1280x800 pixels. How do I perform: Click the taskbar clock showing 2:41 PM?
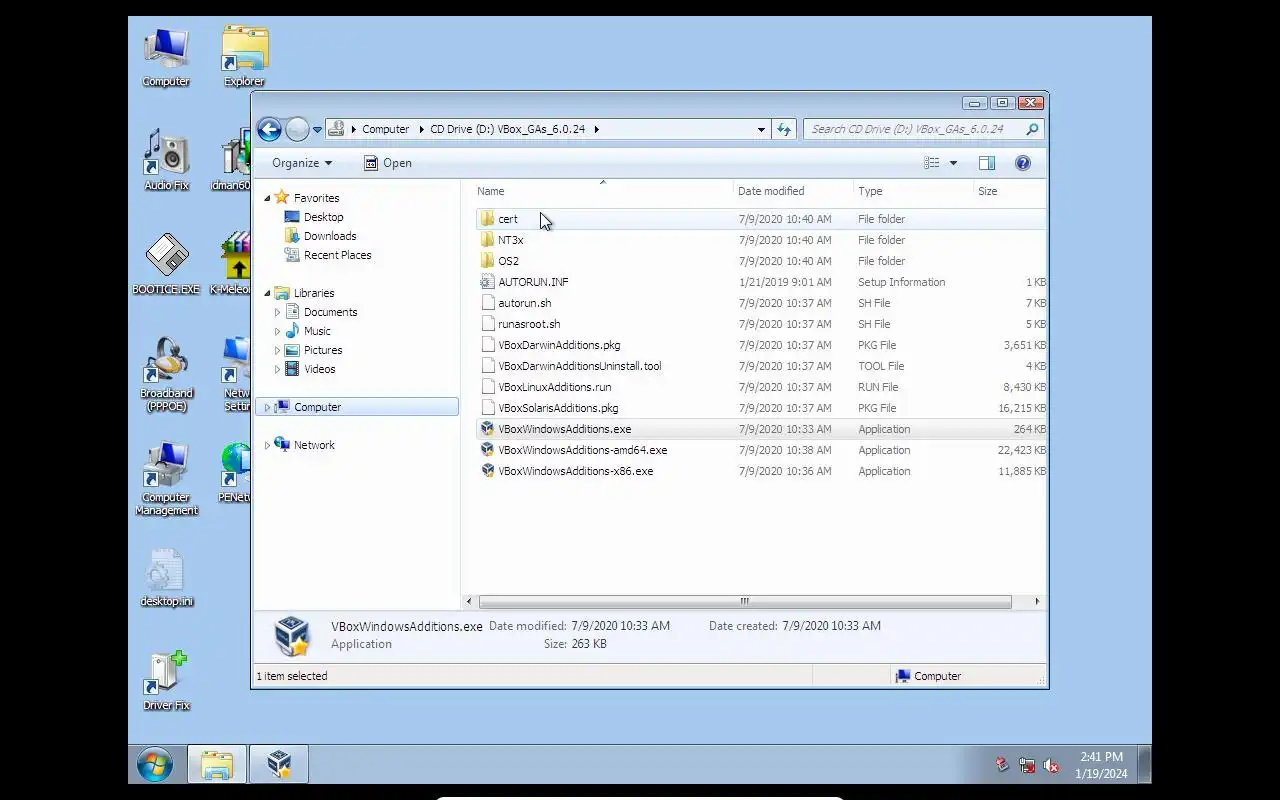(1101, 765)
